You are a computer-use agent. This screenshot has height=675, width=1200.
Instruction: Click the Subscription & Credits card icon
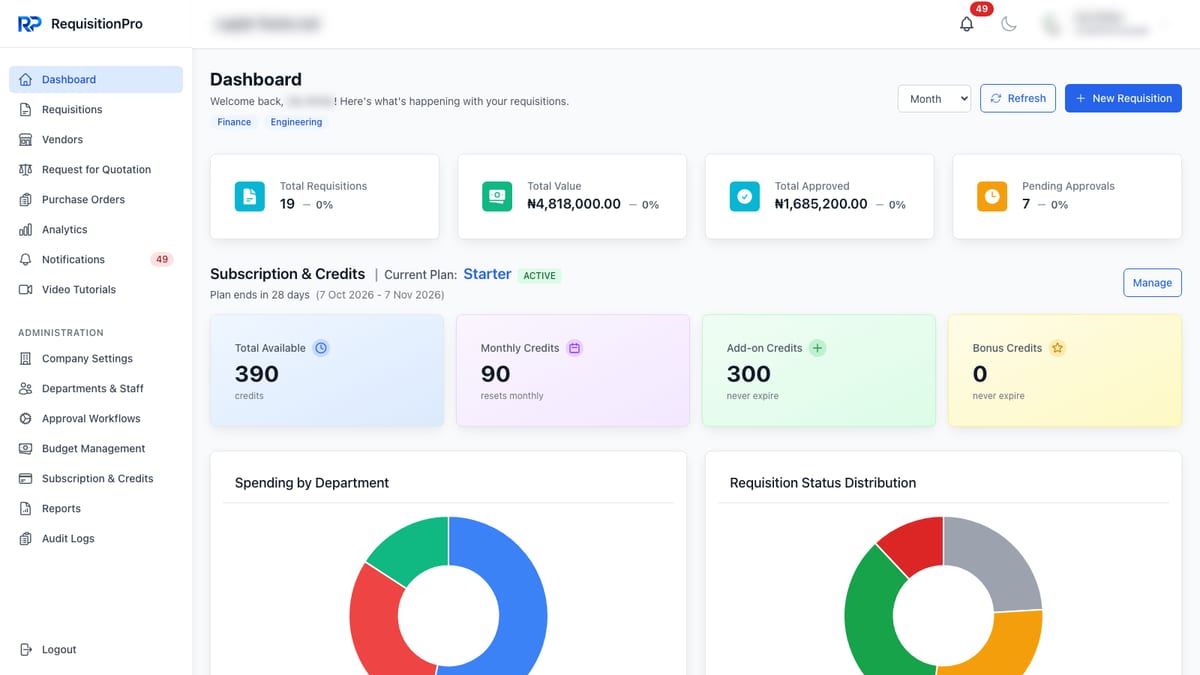26,479
